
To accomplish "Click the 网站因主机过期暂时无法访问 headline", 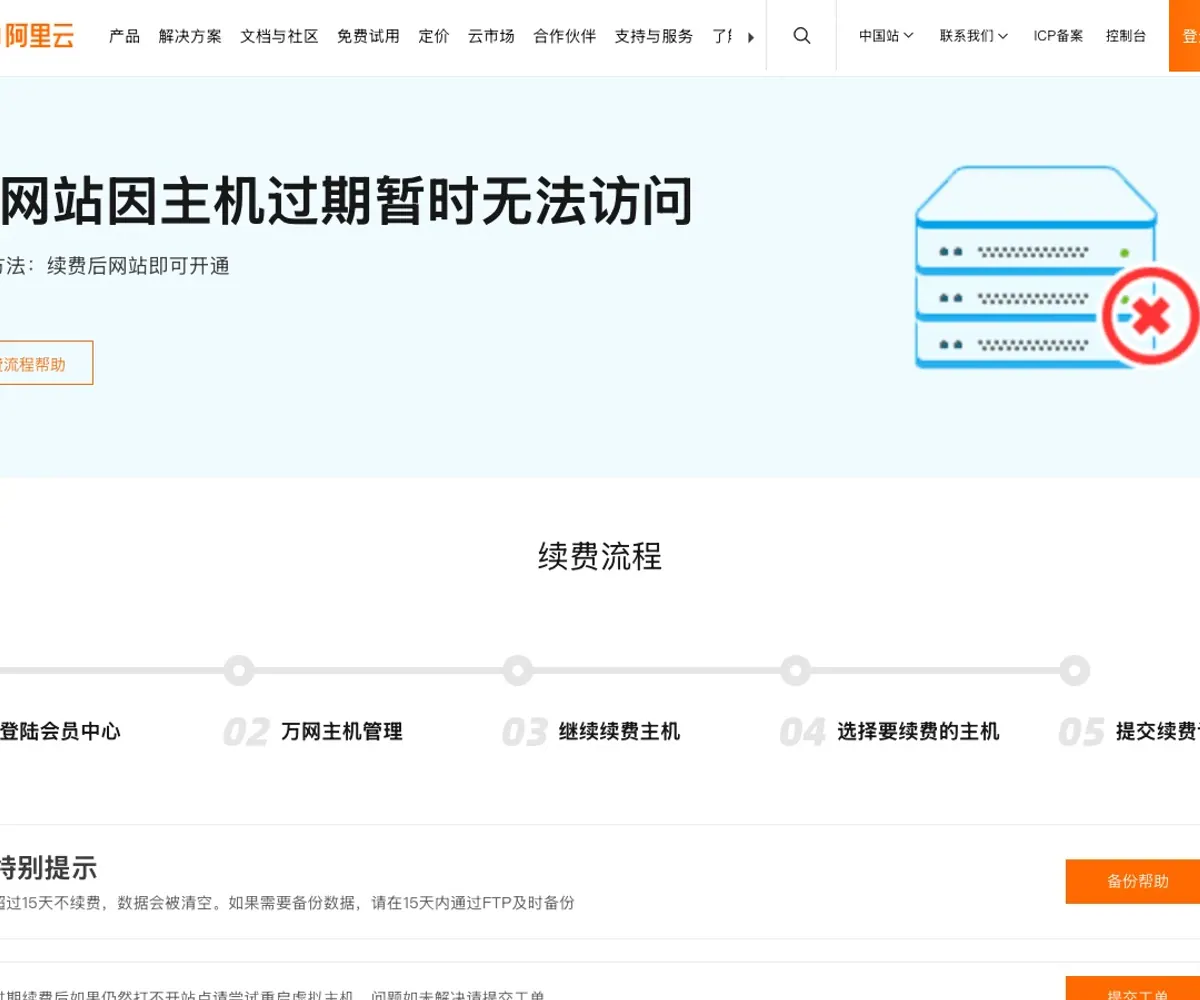I will (x=346, y=200).
